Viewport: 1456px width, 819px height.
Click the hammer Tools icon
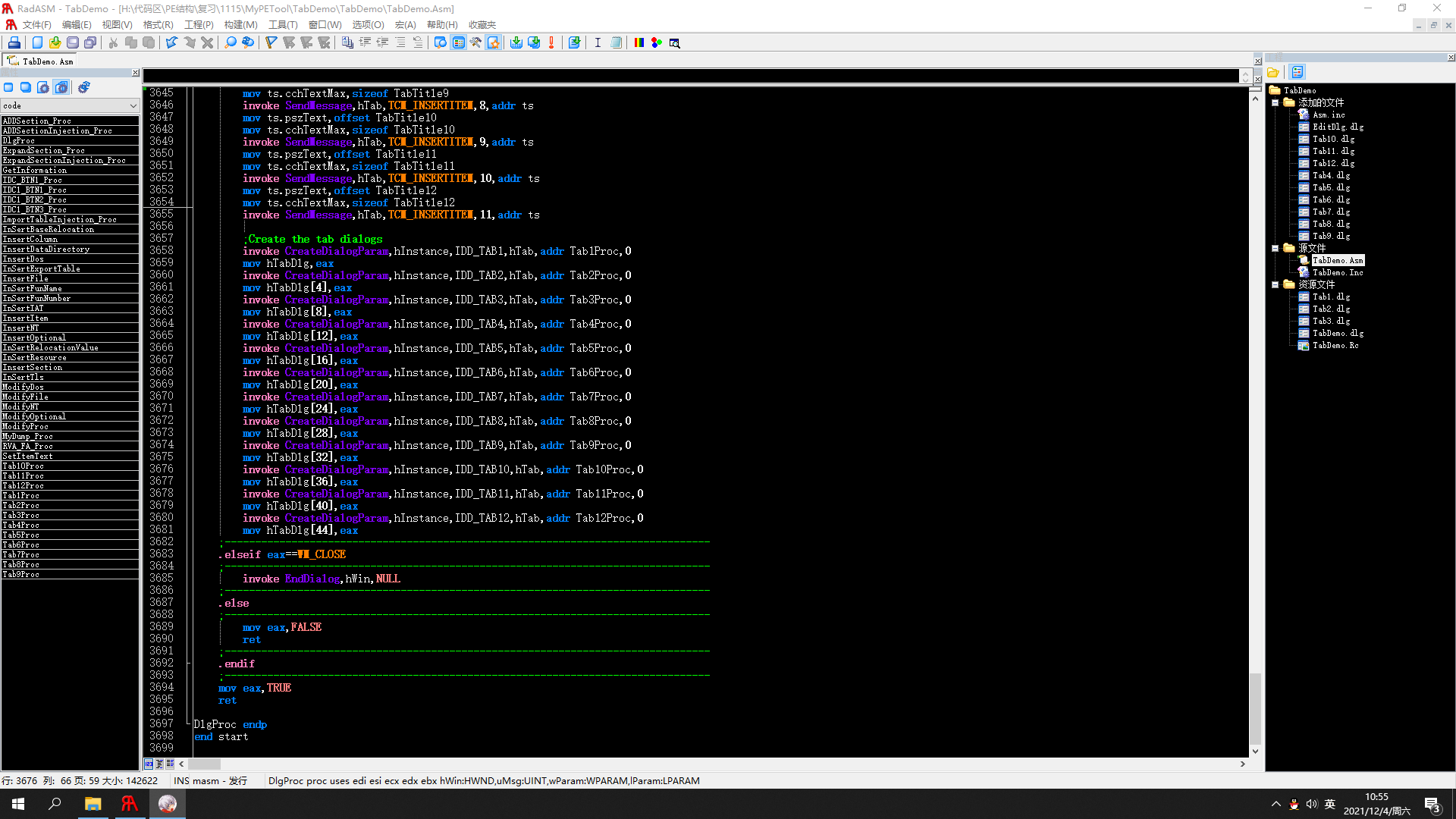tap(475, 42)
